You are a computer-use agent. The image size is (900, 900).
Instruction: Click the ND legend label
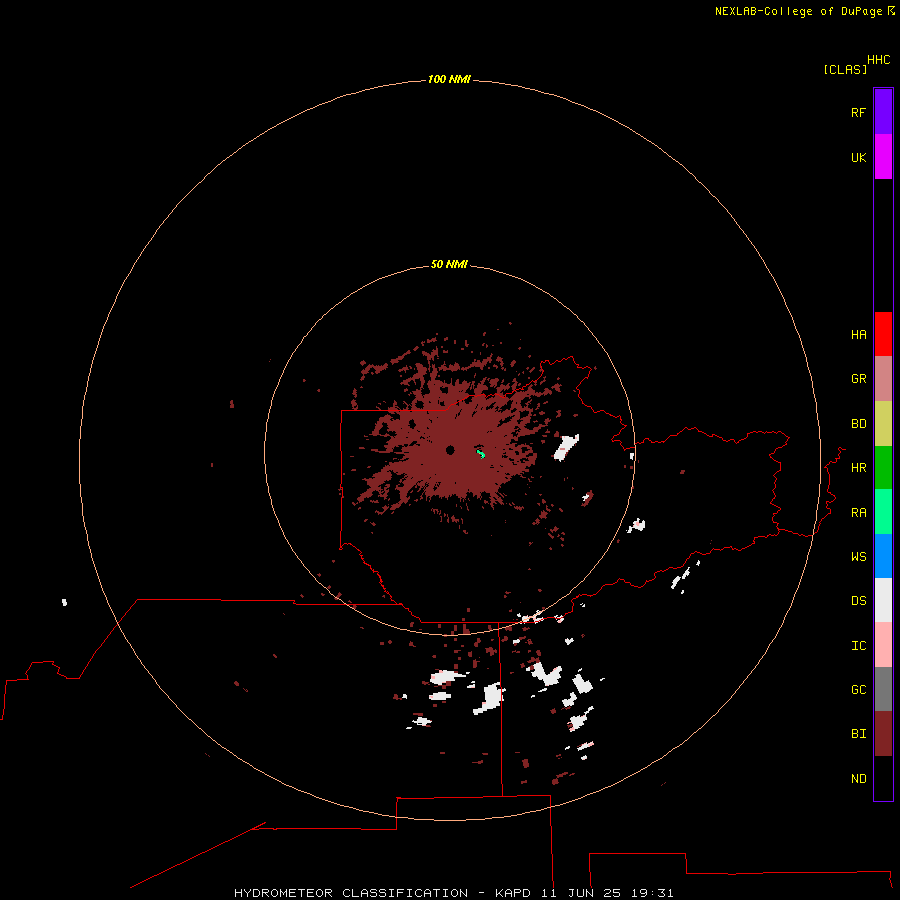click(858, 779)
